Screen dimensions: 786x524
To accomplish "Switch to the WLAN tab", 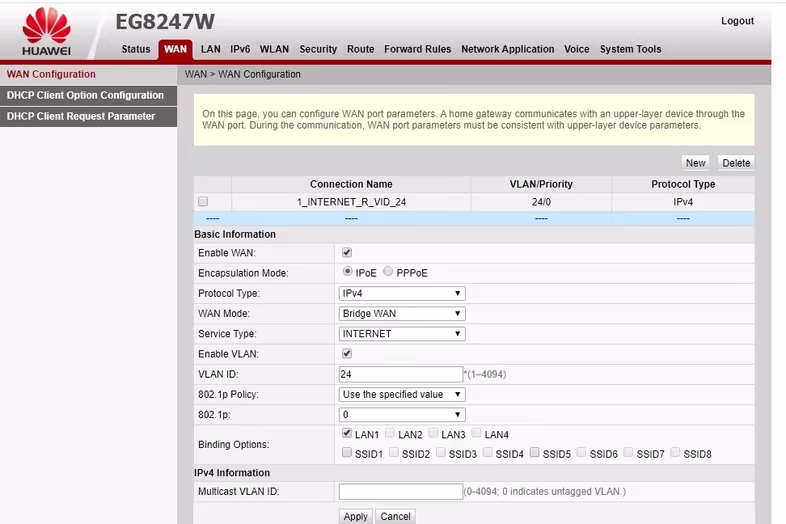I will (x=274, y=49).
